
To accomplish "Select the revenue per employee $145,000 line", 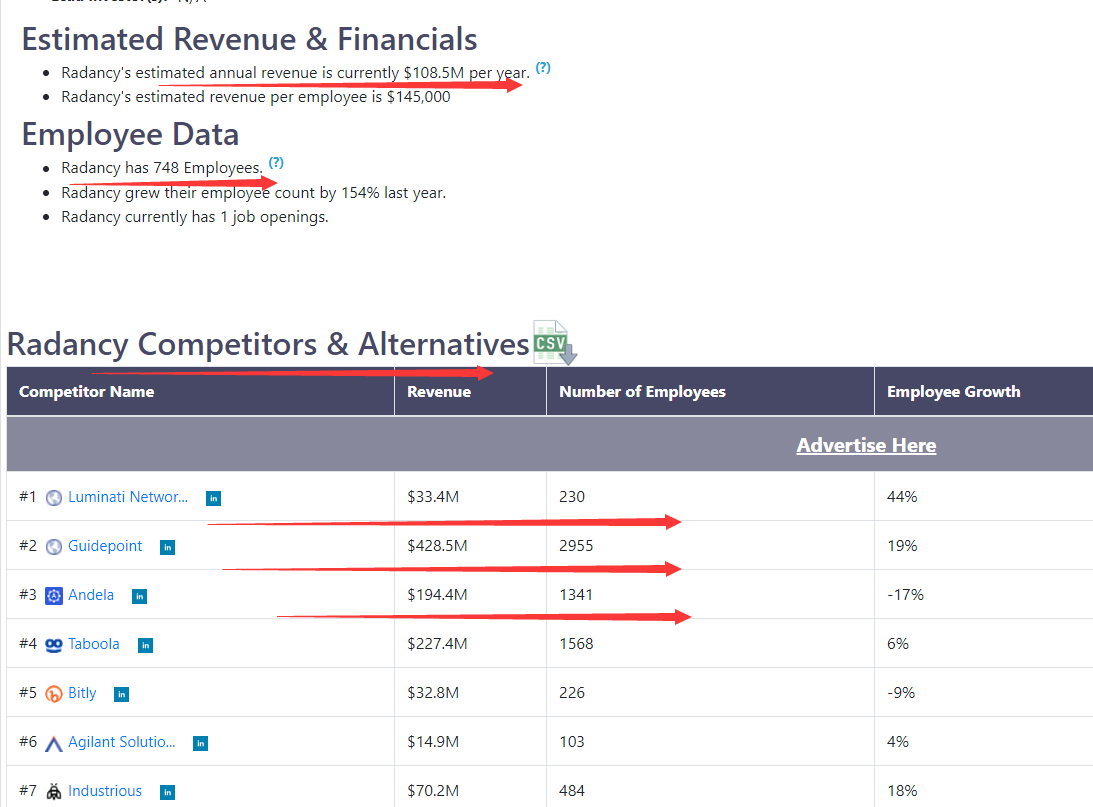I will [256, 97].
